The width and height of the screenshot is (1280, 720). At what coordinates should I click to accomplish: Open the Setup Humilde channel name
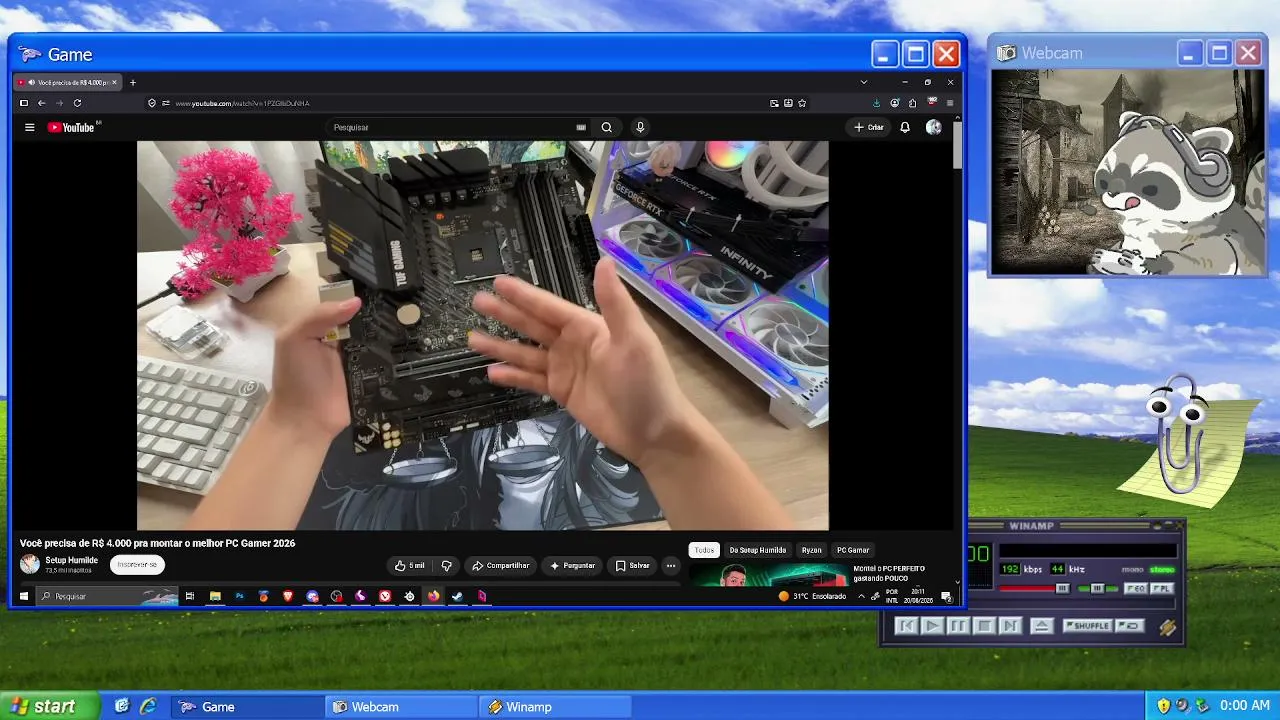tap(72, 560)
